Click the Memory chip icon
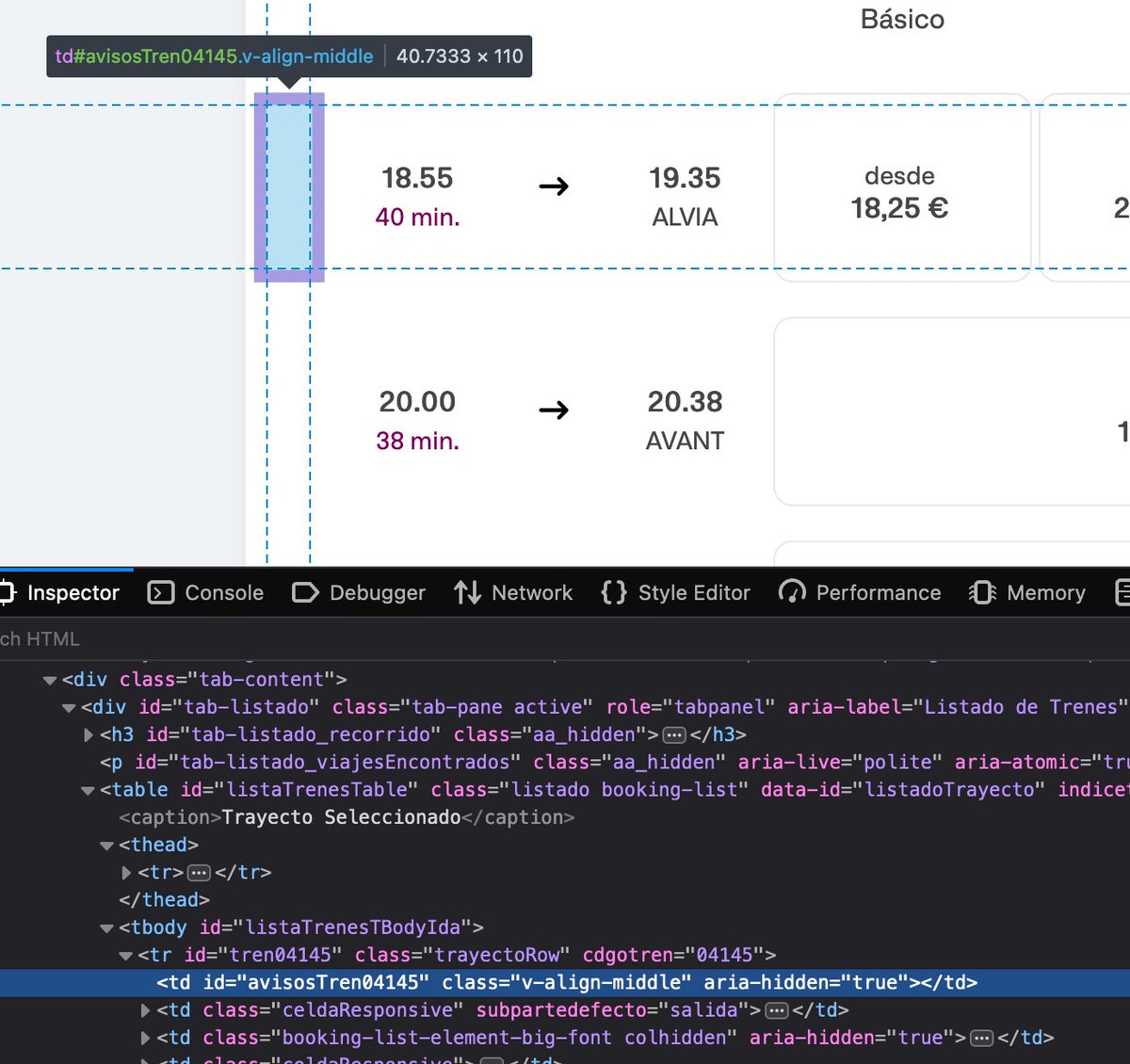The image size is (1130, 1064). (982, 592)
